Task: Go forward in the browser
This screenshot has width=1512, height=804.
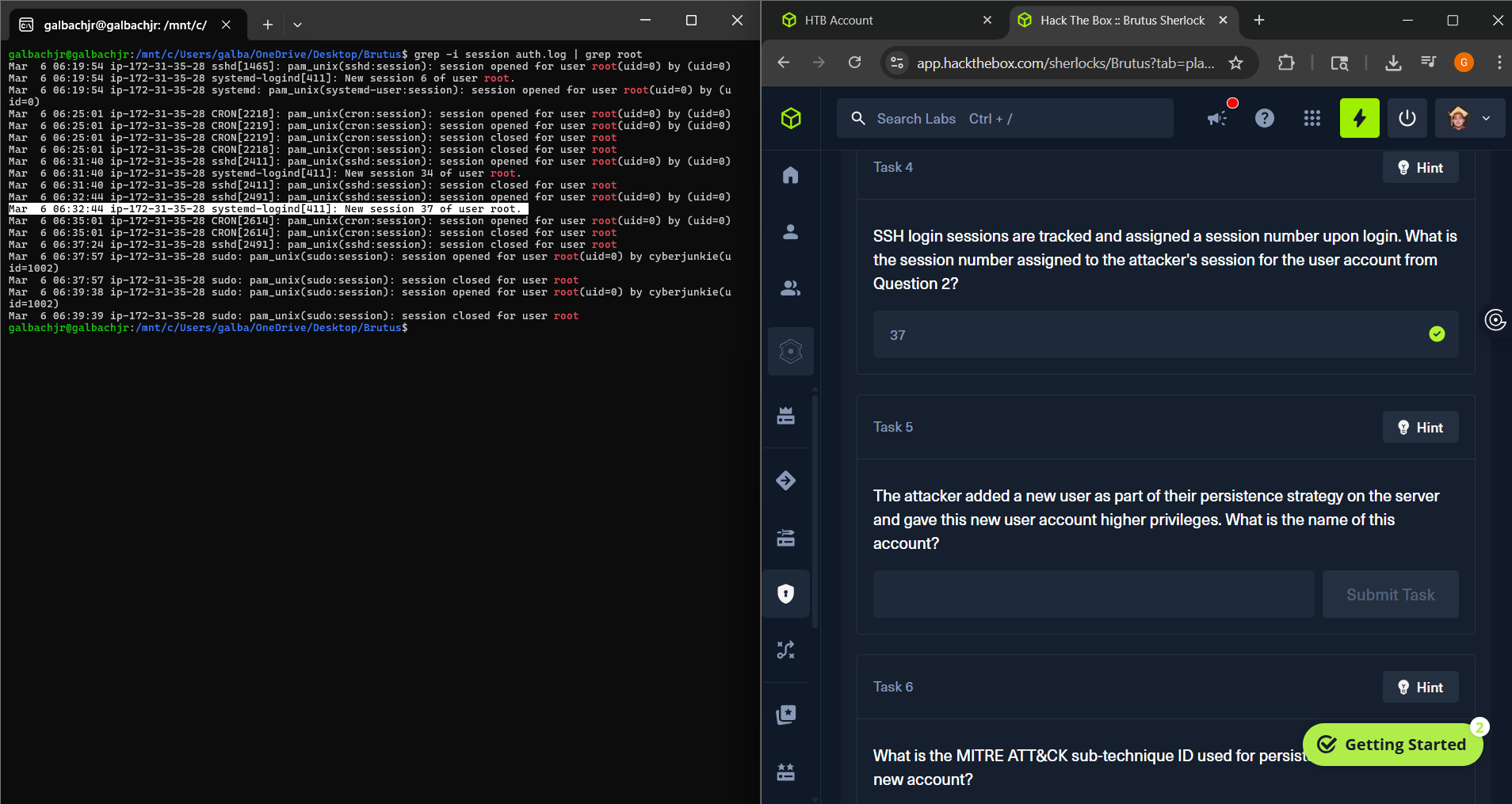Action: pos(819,63)
